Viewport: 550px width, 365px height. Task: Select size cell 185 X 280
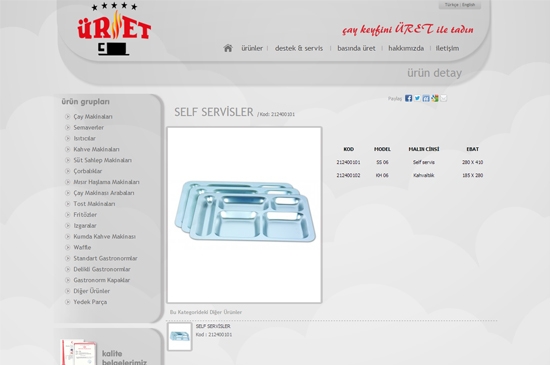click(x=472, y=175)
